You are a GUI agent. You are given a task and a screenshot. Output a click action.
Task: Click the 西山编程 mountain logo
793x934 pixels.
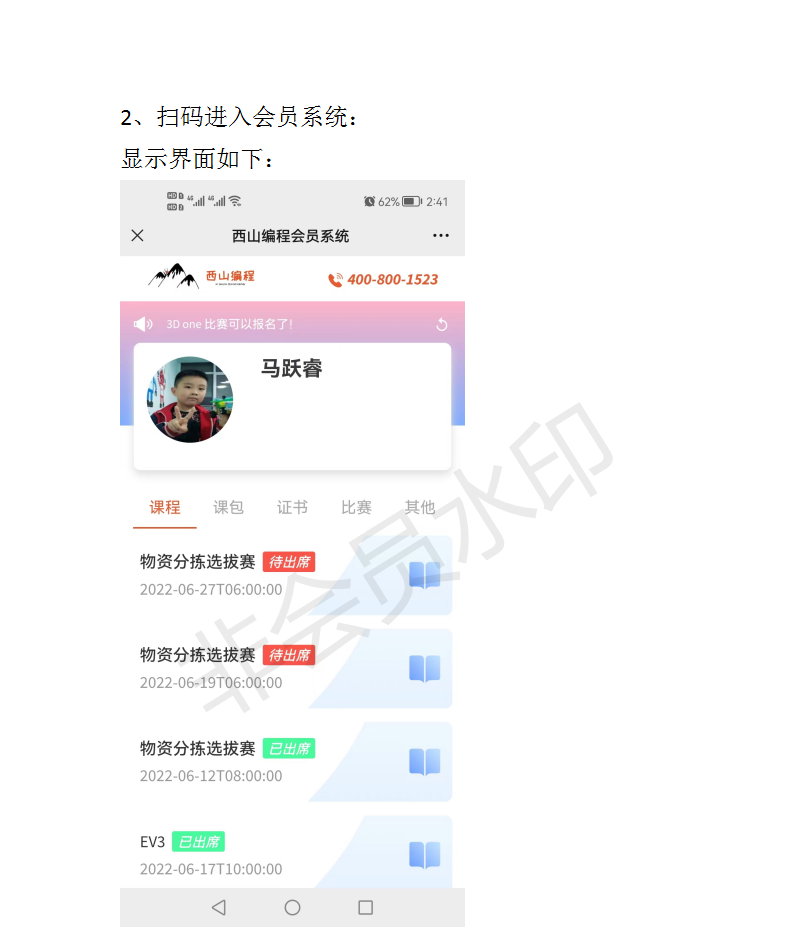201,276
